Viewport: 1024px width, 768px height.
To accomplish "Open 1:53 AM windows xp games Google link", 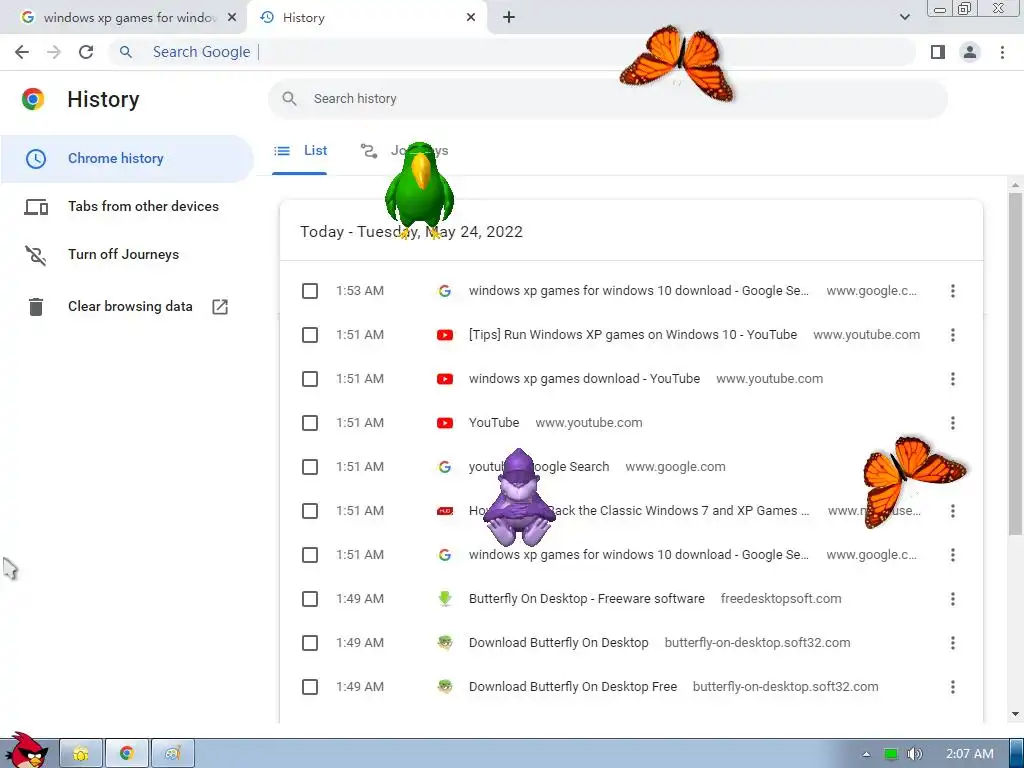I will coord(638,291).
